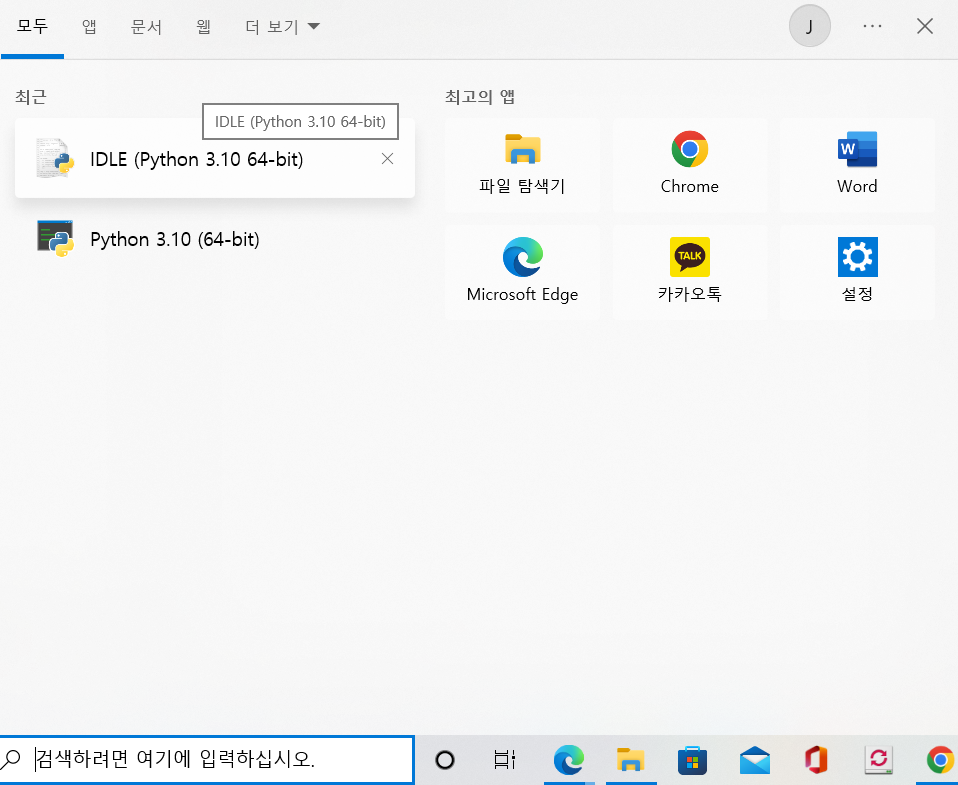Screen dimensions: 958x785
Task: Open 카카오톡 from top apps
Action: tap(689, 272)
